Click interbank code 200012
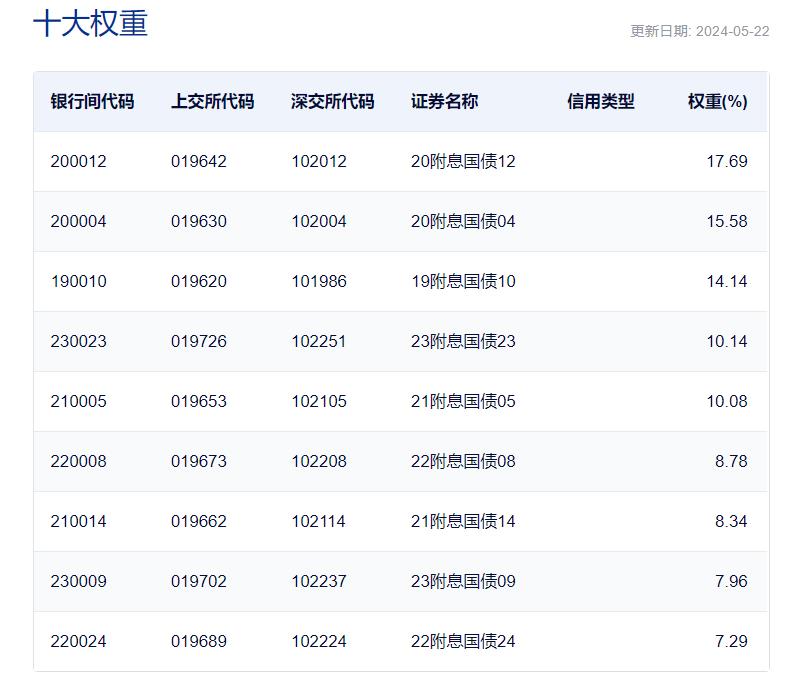 point(79,161)
